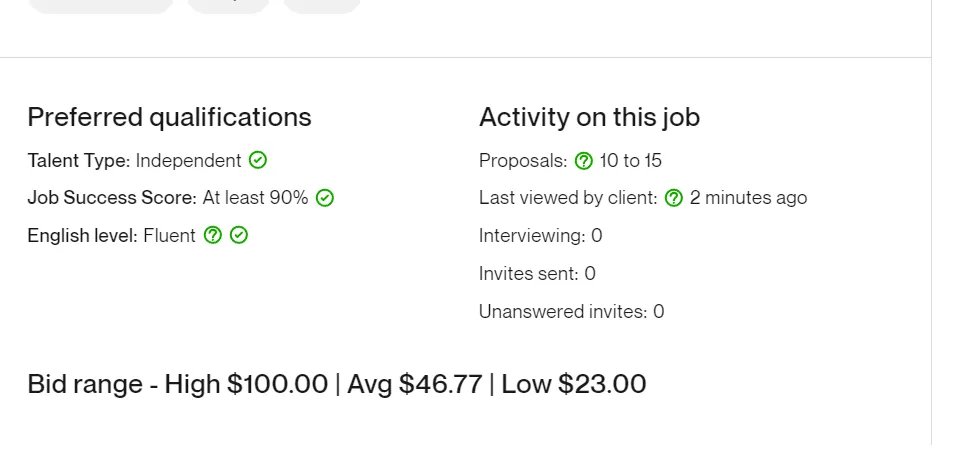The height and width of the screenshot is (468, 971).
Task: Click the English level label
Action: point(82,236)
